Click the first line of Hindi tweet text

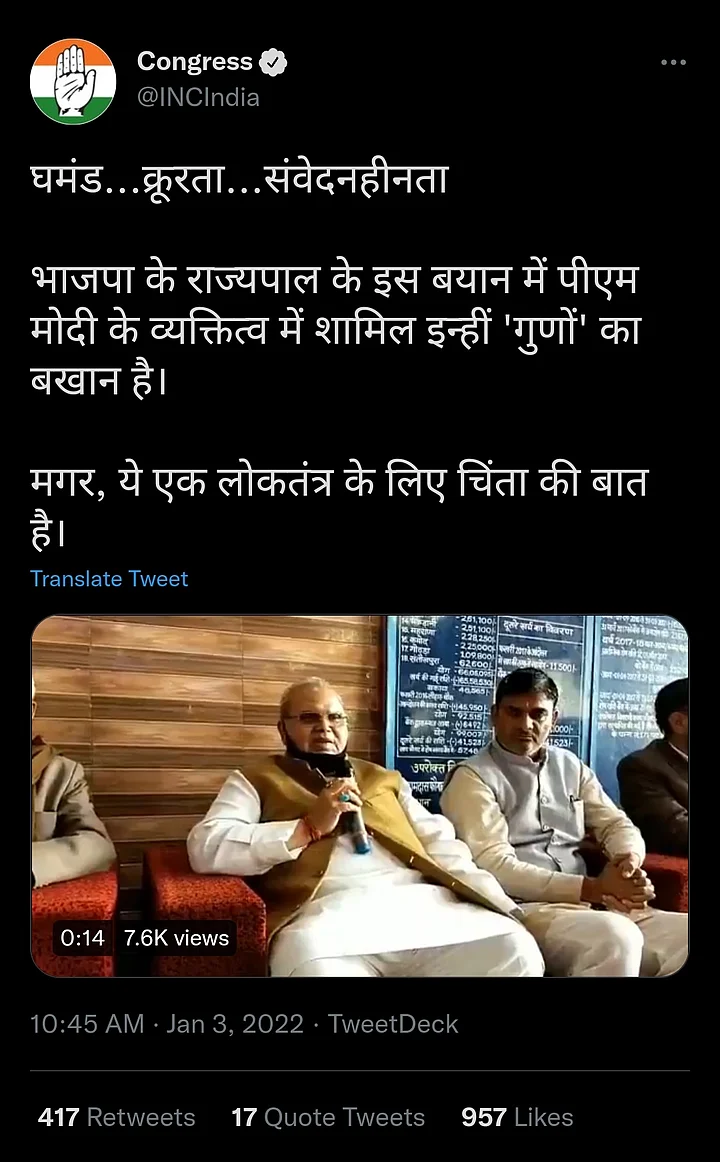tap(239, 179)
